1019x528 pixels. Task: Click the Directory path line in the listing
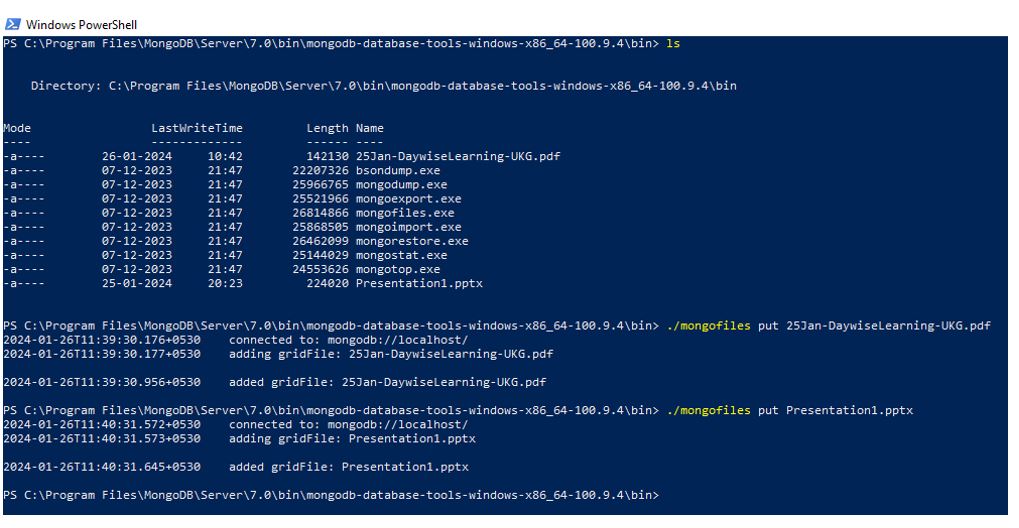pos(383,86)
